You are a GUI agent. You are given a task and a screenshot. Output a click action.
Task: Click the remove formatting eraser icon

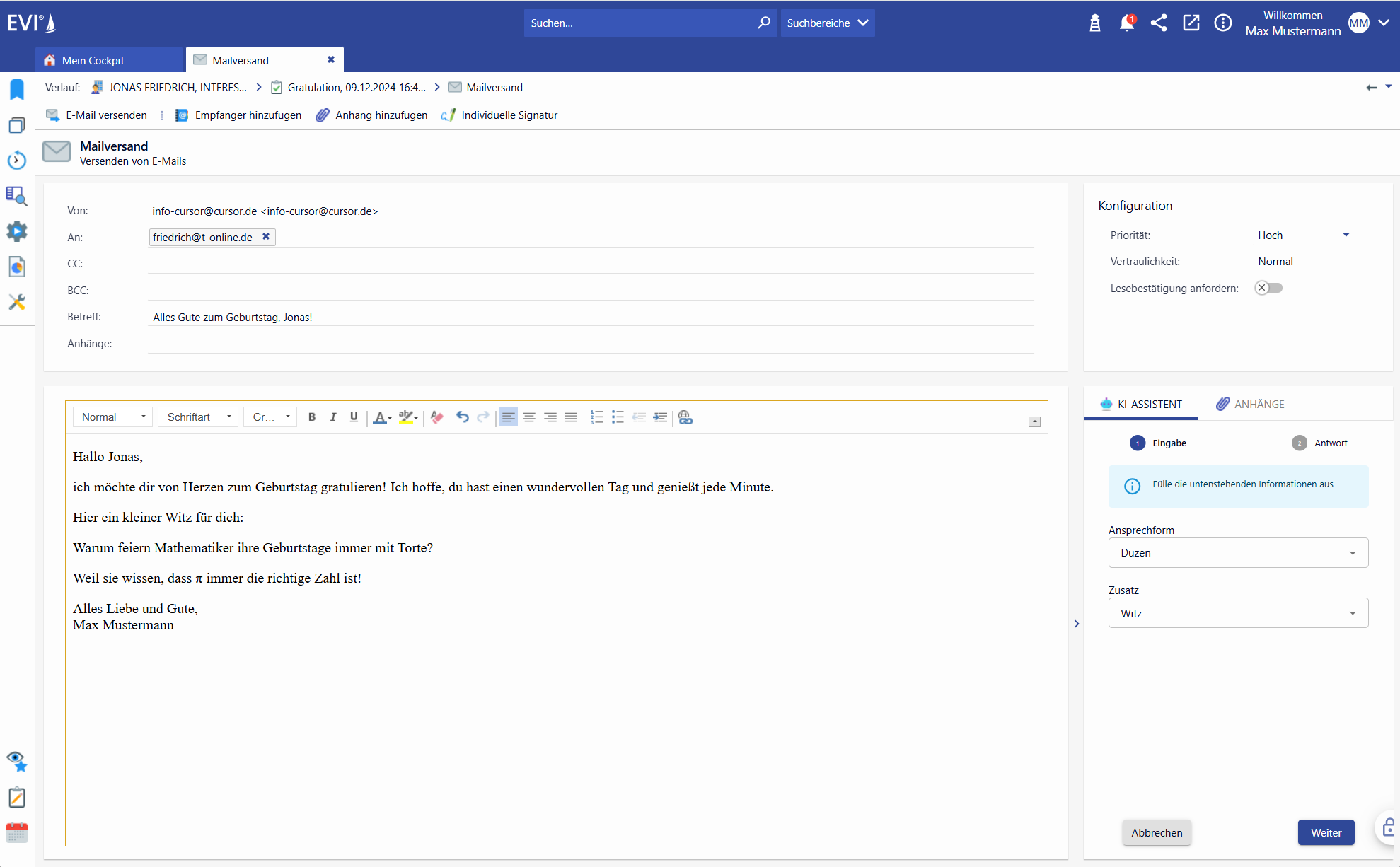[436, 417]
